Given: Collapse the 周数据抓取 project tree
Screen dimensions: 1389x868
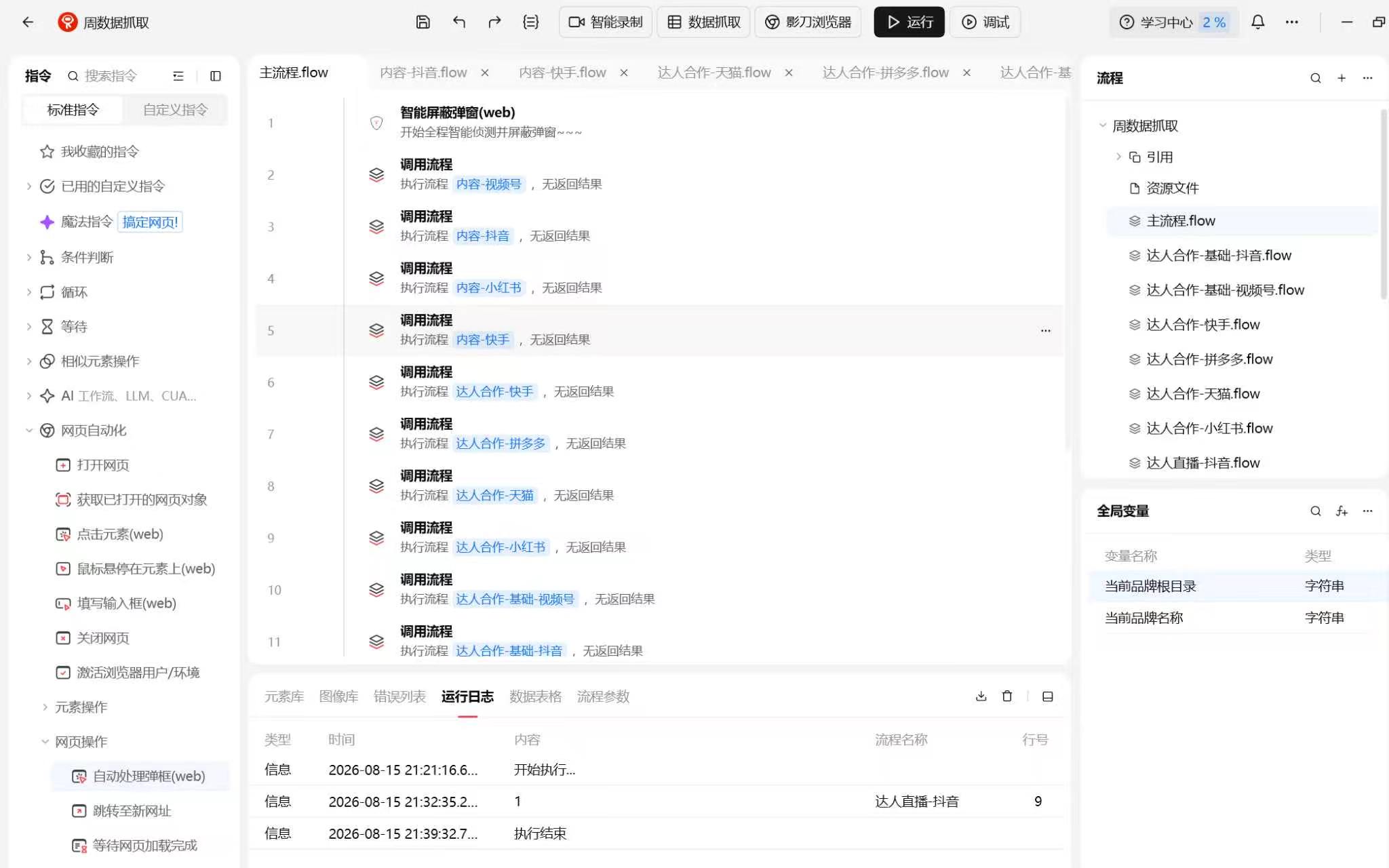Looking at the screenshot, I should coord(1103,125).
